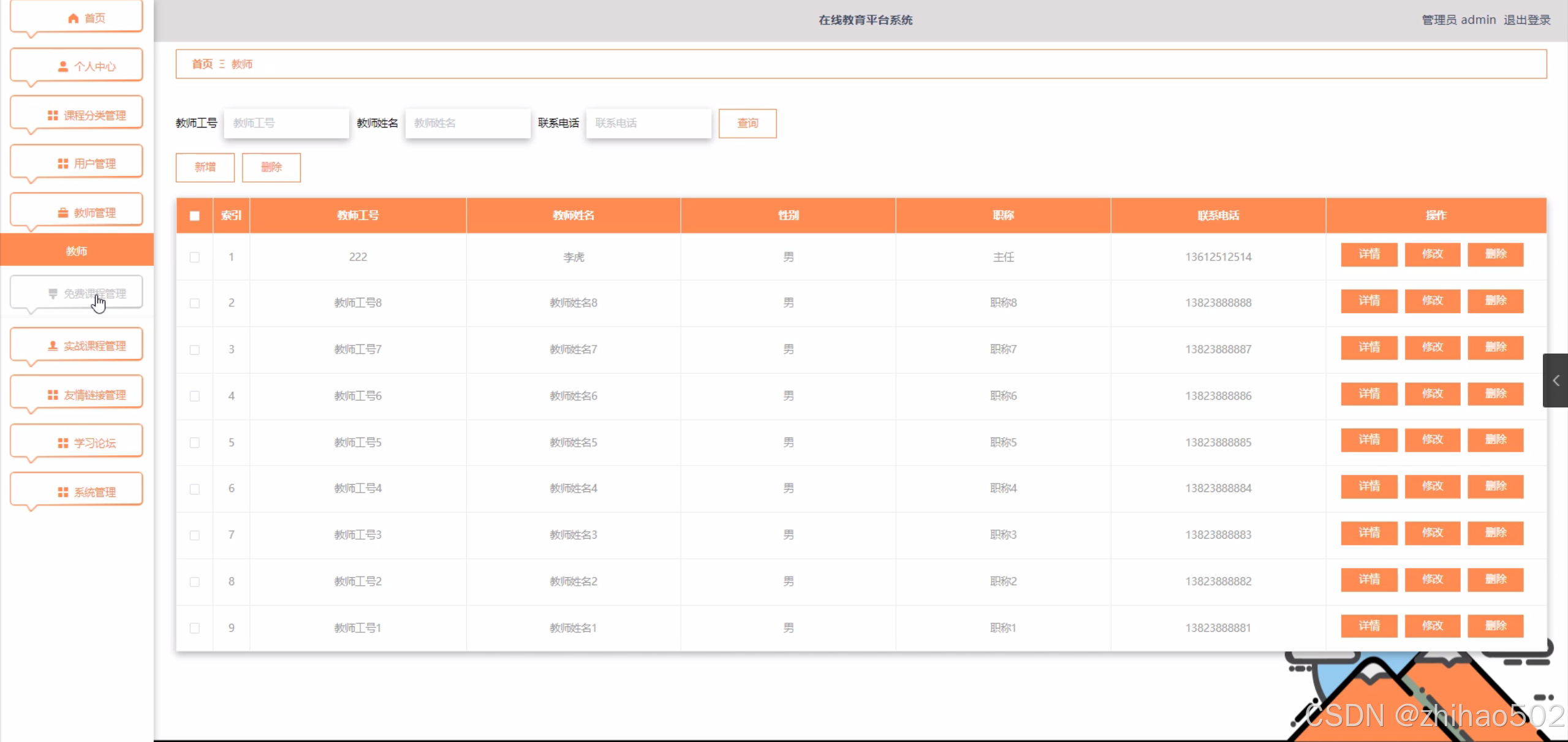Click the person icon beside 个人中心
1568x742 pixels.
click(x=62, y=66)
